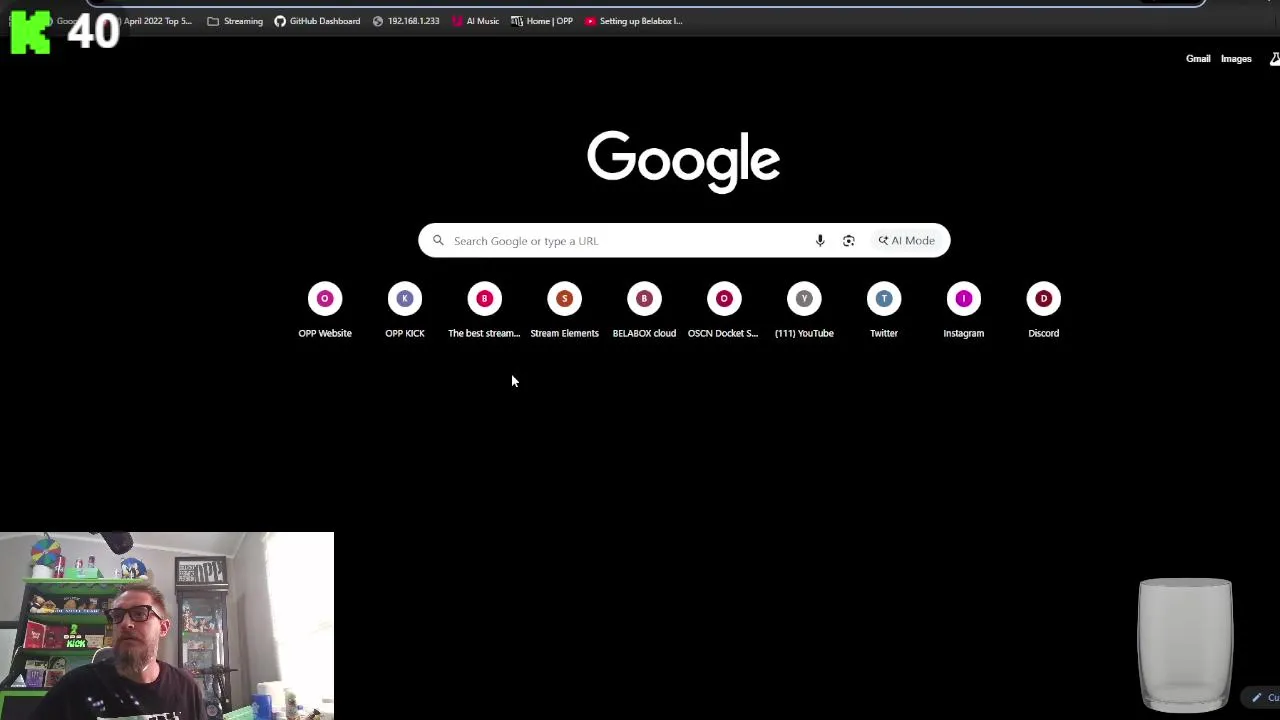Open the Gmail link
Image resolution: width=1280 pixels, height=720 pixels.
(1198, 59)
